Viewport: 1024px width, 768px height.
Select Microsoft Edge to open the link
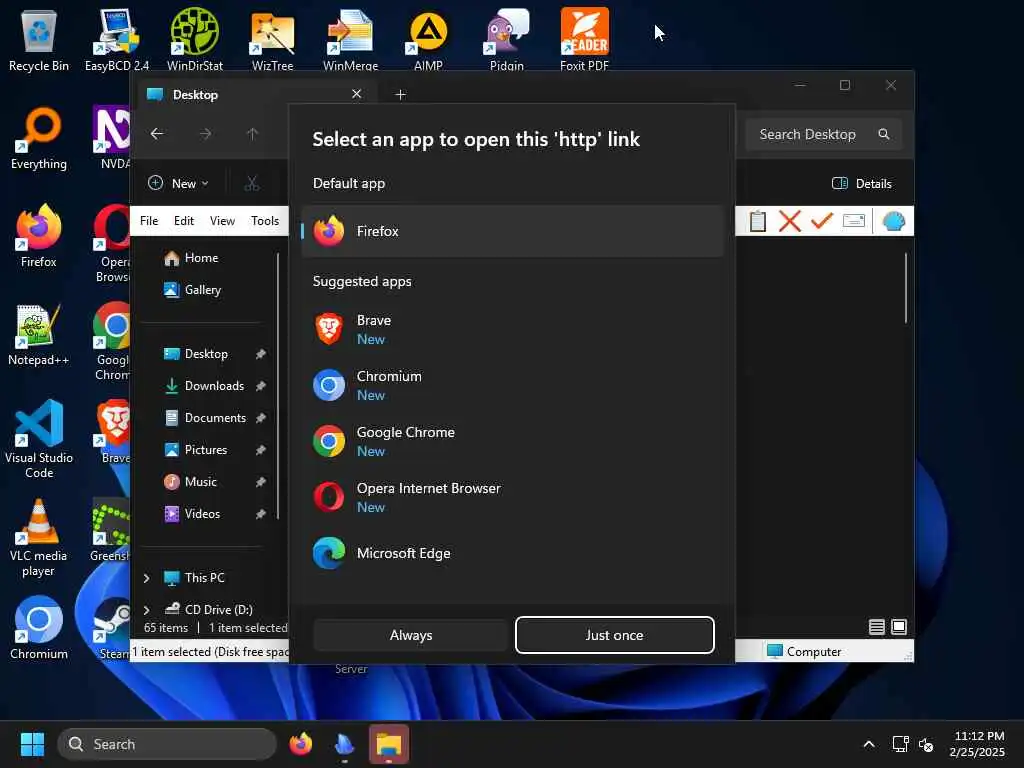[512, 553]
